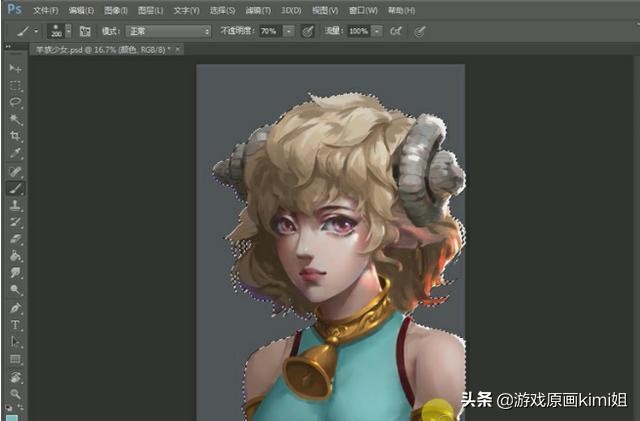The width and height of the screenshot is (640, 421).
Task: Click the 不透明度 opacity label
Action: coord(238,31)
